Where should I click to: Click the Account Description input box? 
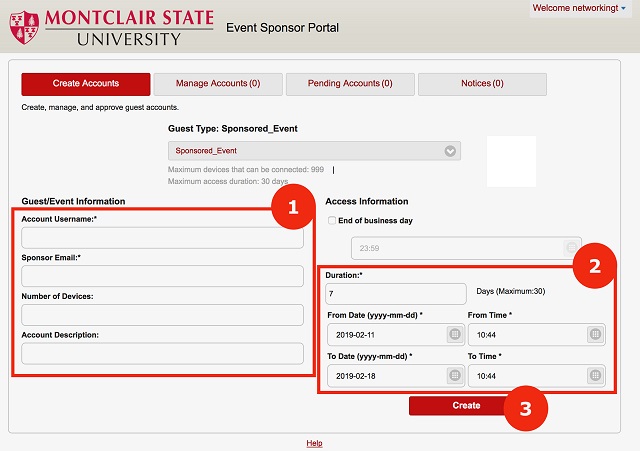(x=162, y=353)
